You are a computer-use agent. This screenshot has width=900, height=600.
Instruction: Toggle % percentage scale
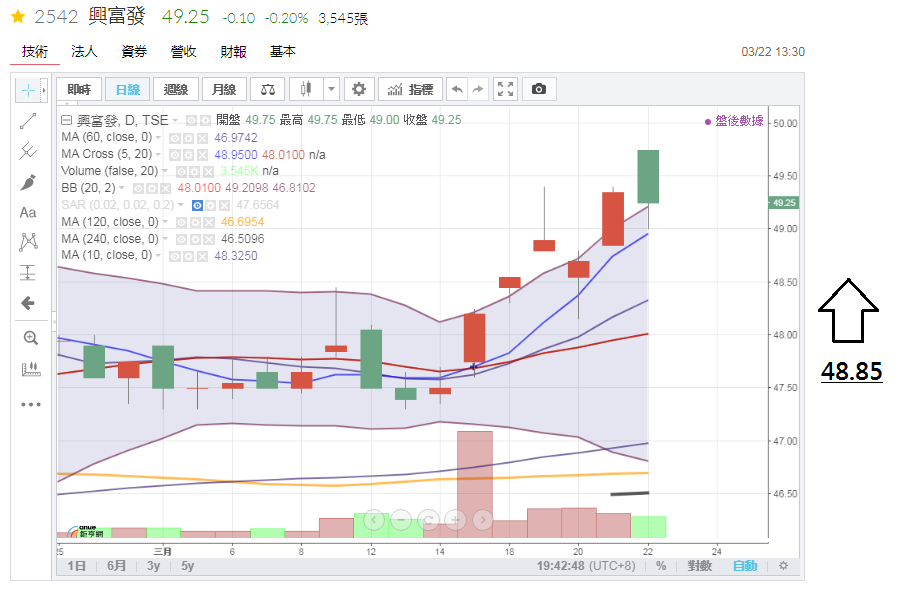661,566
